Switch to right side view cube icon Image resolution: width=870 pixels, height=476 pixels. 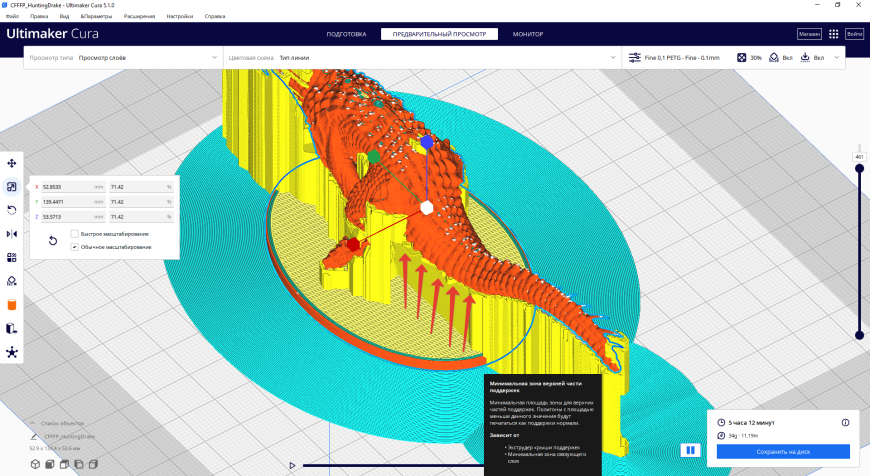pos(93,464)
